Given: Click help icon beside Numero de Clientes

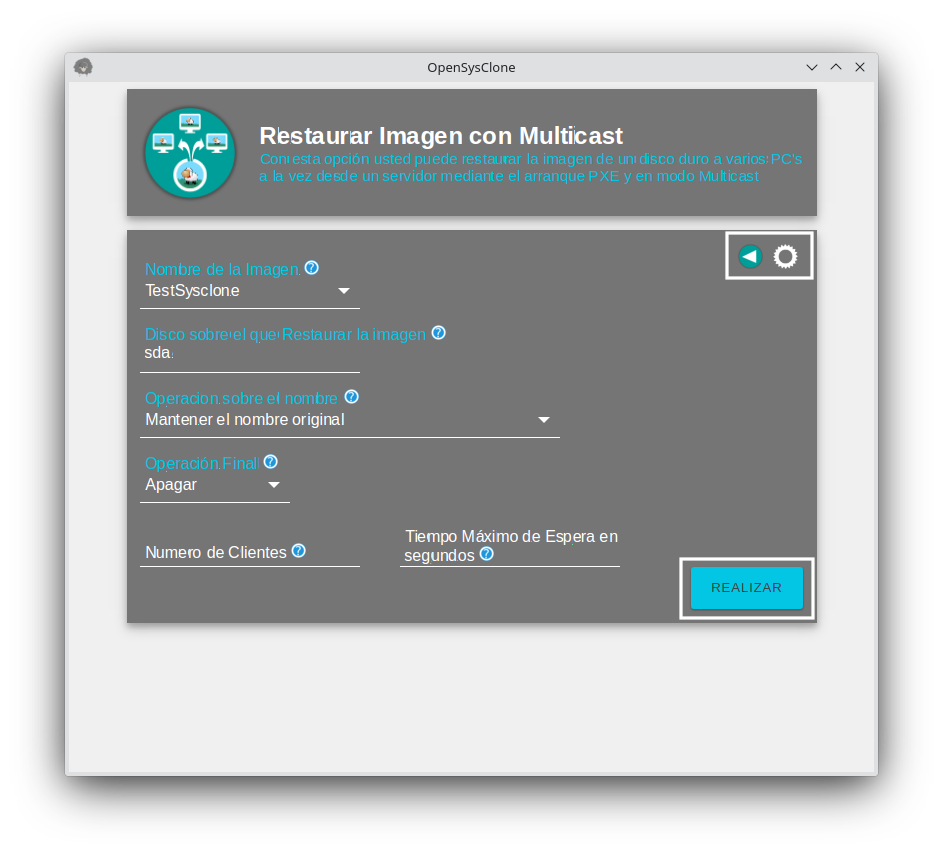Looking at the screenshot, I should [x=298, y=551].
